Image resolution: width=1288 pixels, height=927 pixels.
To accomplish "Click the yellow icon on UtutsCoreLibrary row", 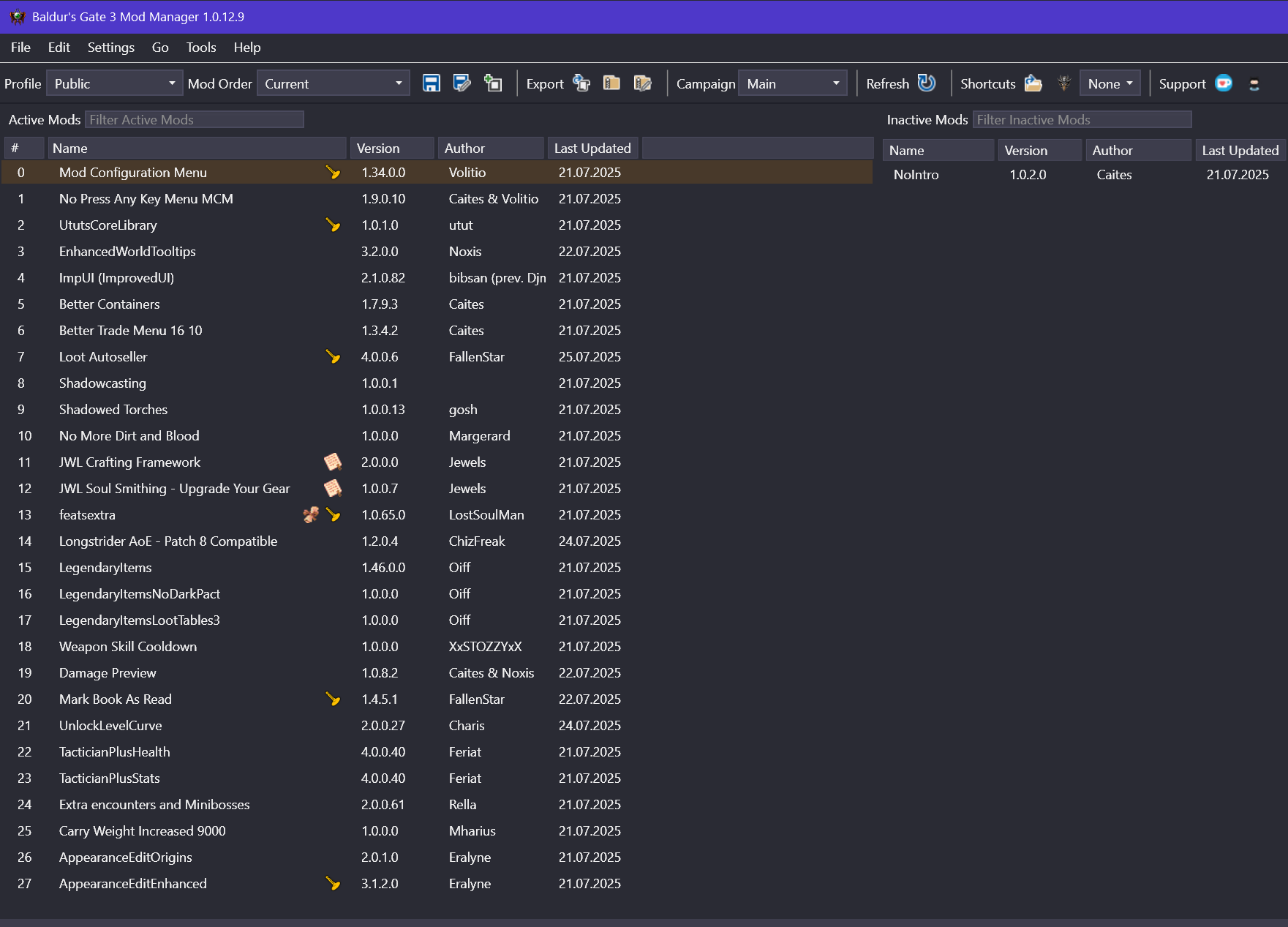I will (333, 225).
